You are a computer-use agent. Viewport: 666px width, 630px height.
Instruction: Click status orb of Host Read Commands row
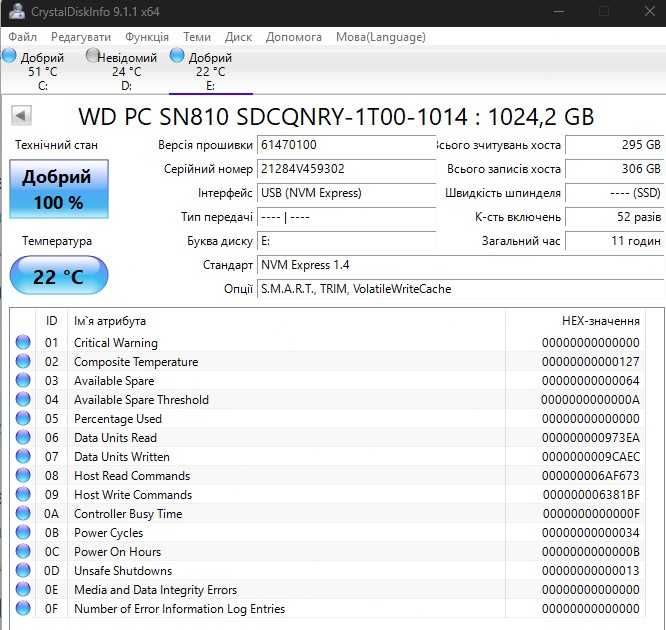tap(23, 475)
